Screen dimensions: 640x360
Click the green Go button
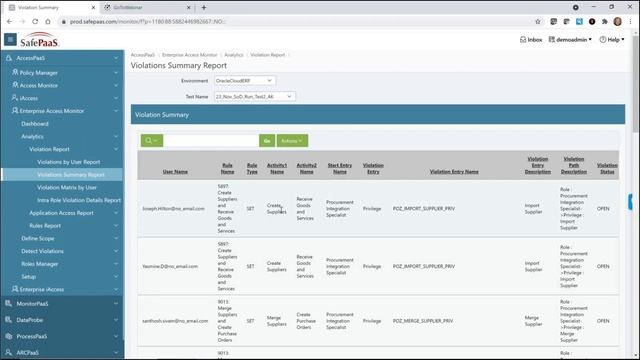267,141
